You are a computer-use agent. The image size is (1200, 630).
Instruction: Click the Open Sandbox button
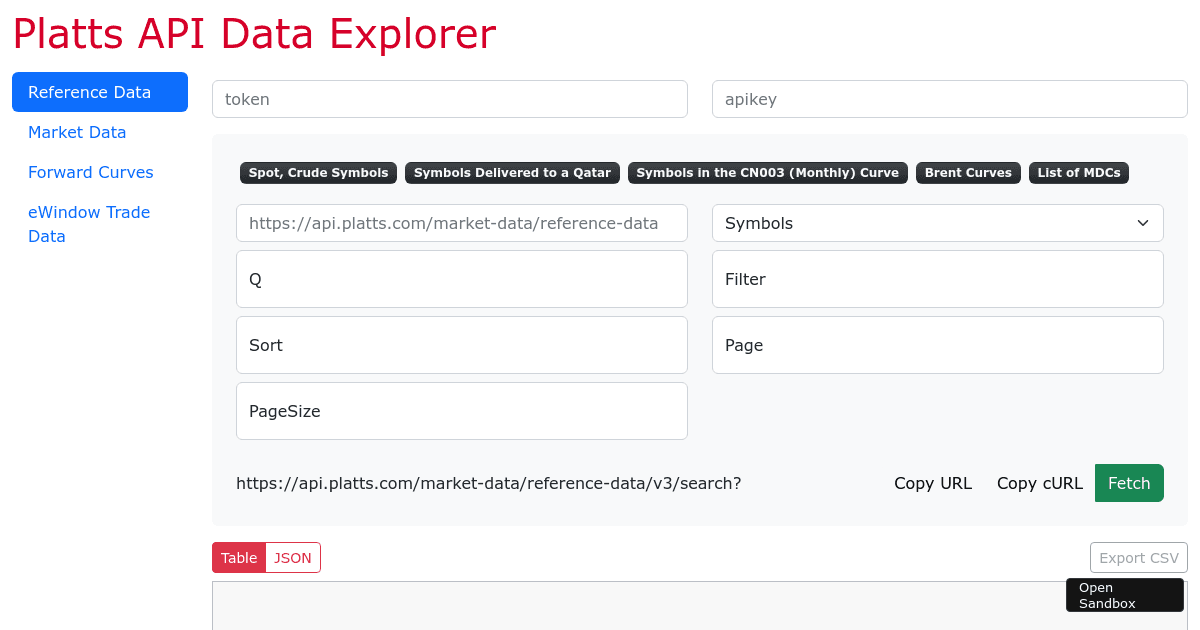point(1124,594)
